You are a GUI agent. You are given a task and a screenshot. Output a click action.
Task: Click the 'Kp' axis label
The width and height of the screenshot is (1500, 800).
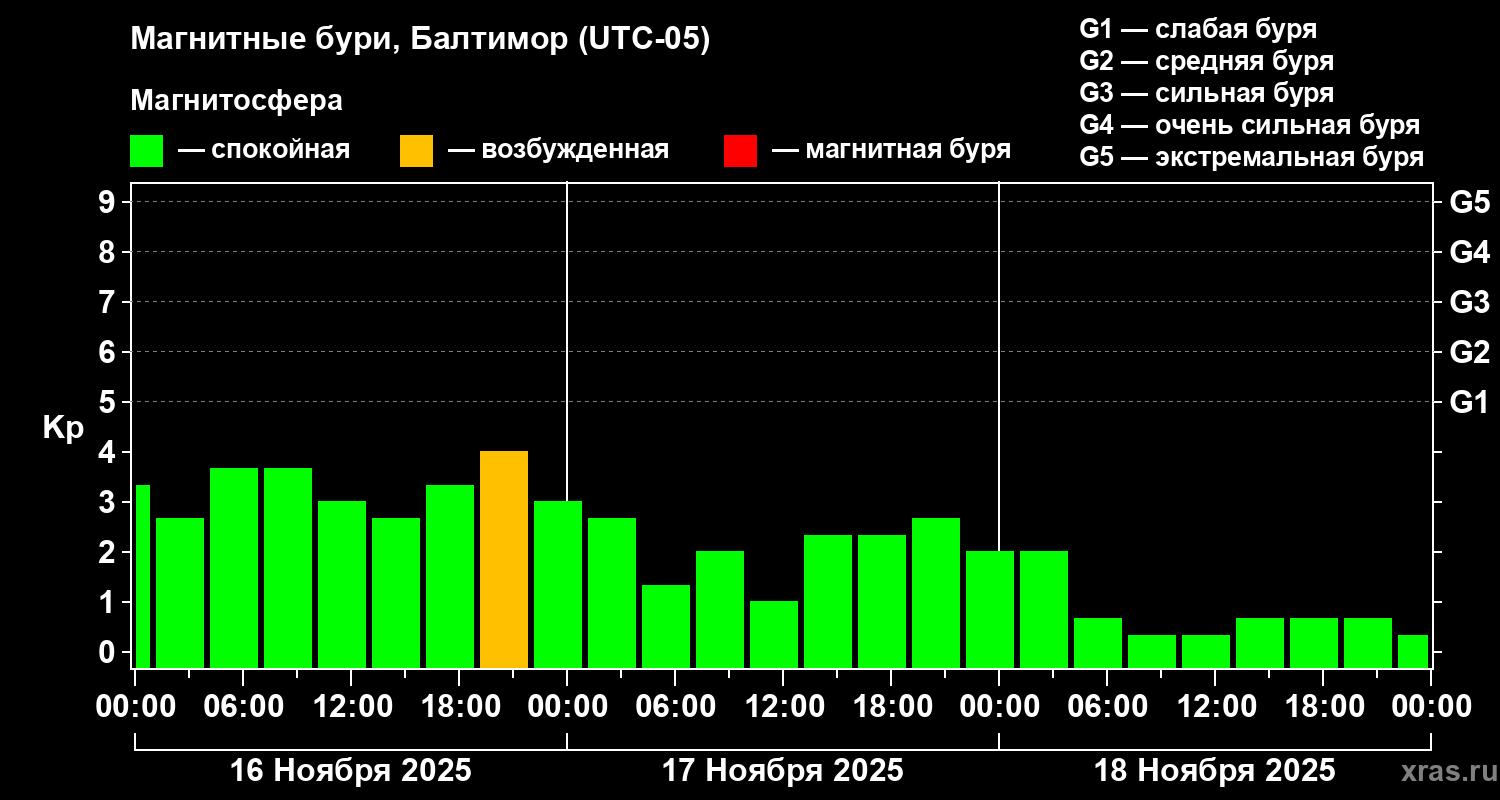(63, 429)
